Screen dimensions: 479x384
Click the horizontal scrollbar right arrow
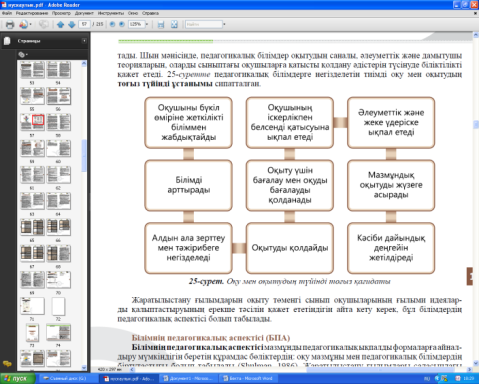pos(469,369)
